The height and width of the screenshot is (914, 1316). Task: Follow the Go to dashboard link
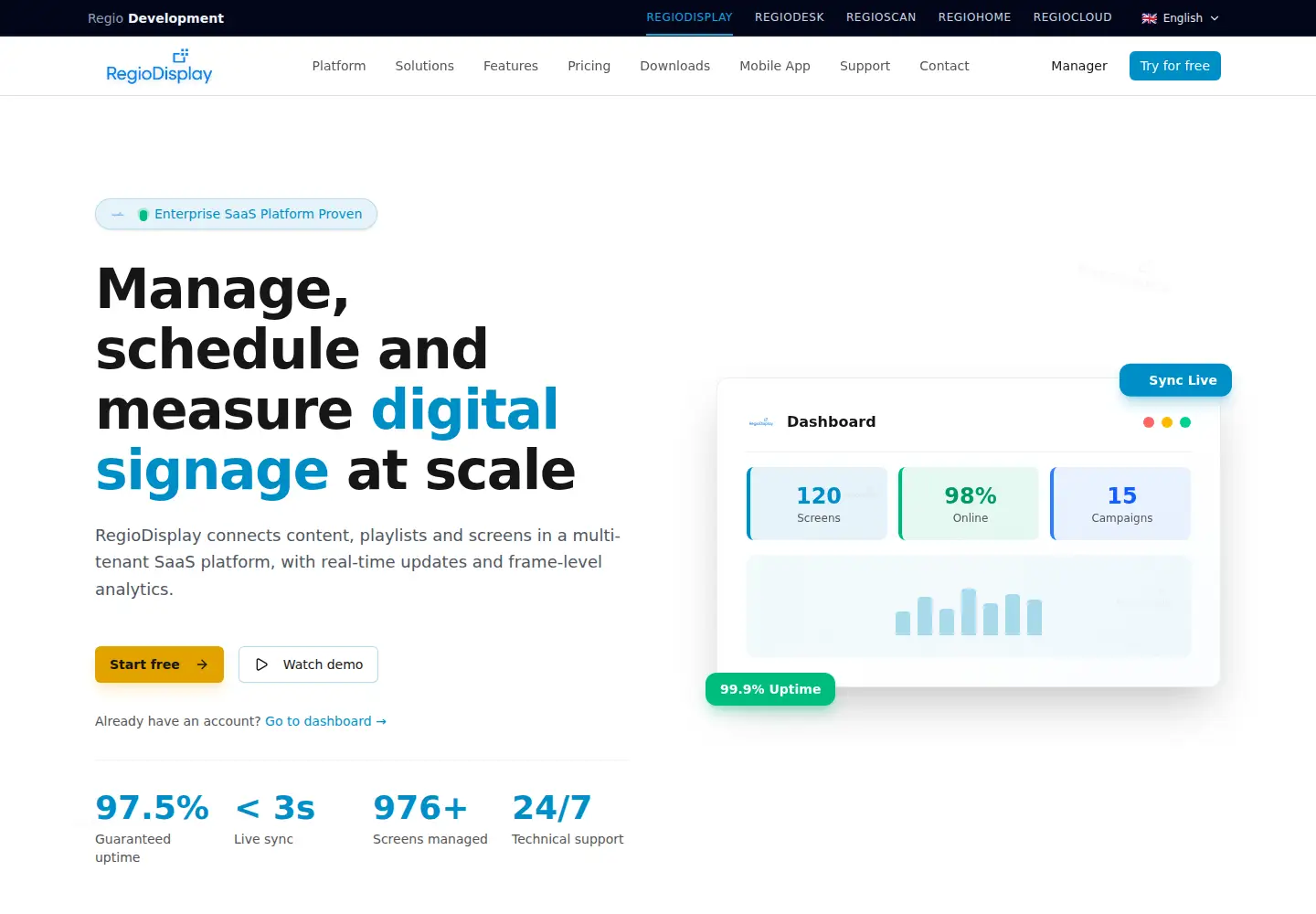(325, 721)
